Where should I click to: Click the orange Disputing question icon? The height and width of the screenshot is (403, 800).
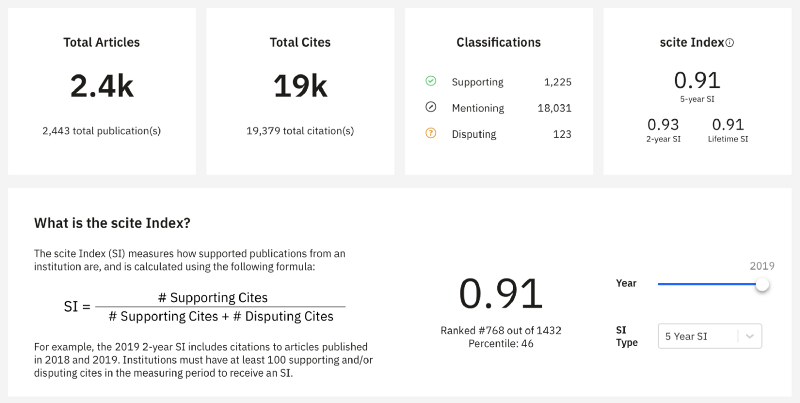(x=431, y=133)
